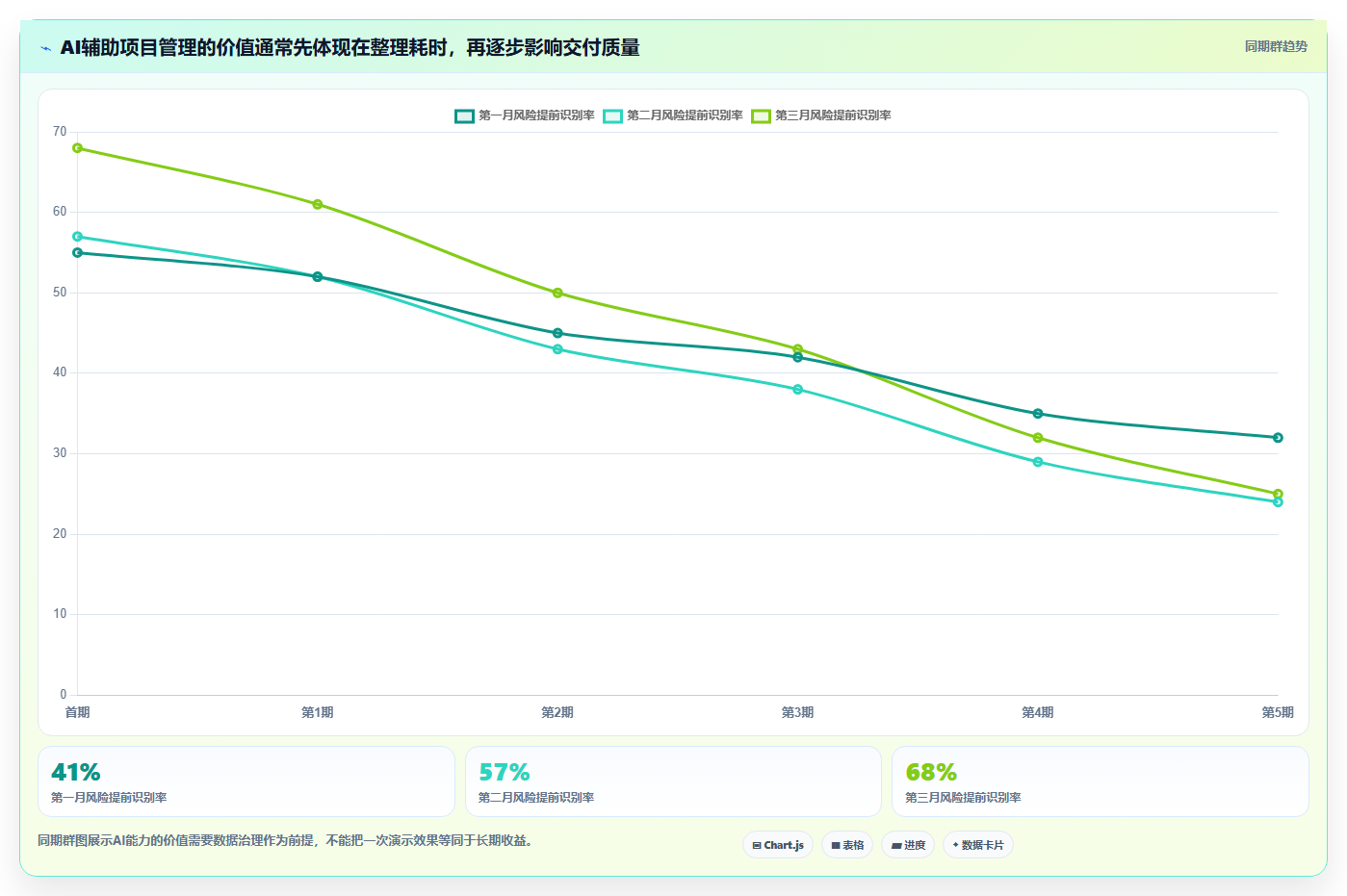Click the 41% statistic card
Viewport: 1347px width, 896px height.
246,781
